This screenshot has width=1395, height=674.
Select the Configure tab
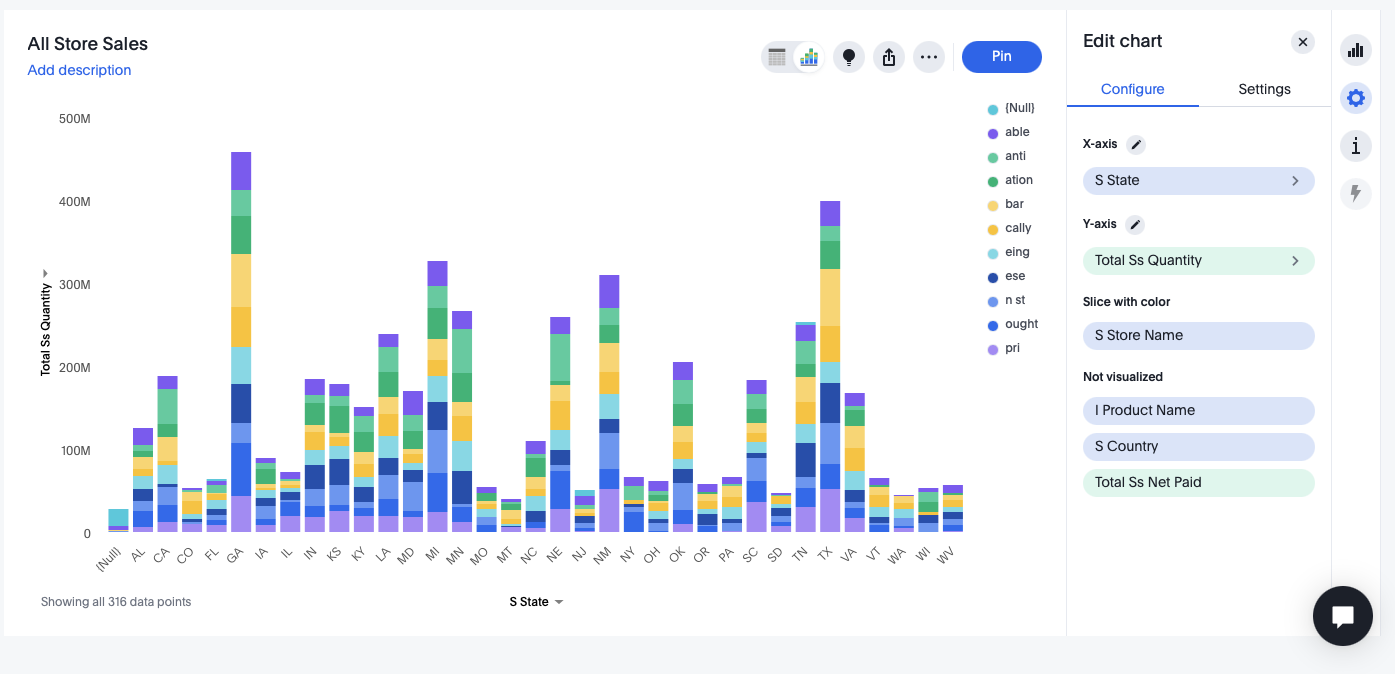coord(1132,89)
